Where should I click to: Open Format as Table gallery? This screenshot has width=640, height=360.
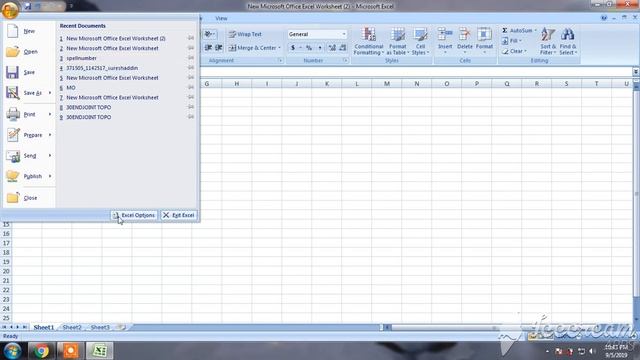pyautogui.click(x=398, y=41)
